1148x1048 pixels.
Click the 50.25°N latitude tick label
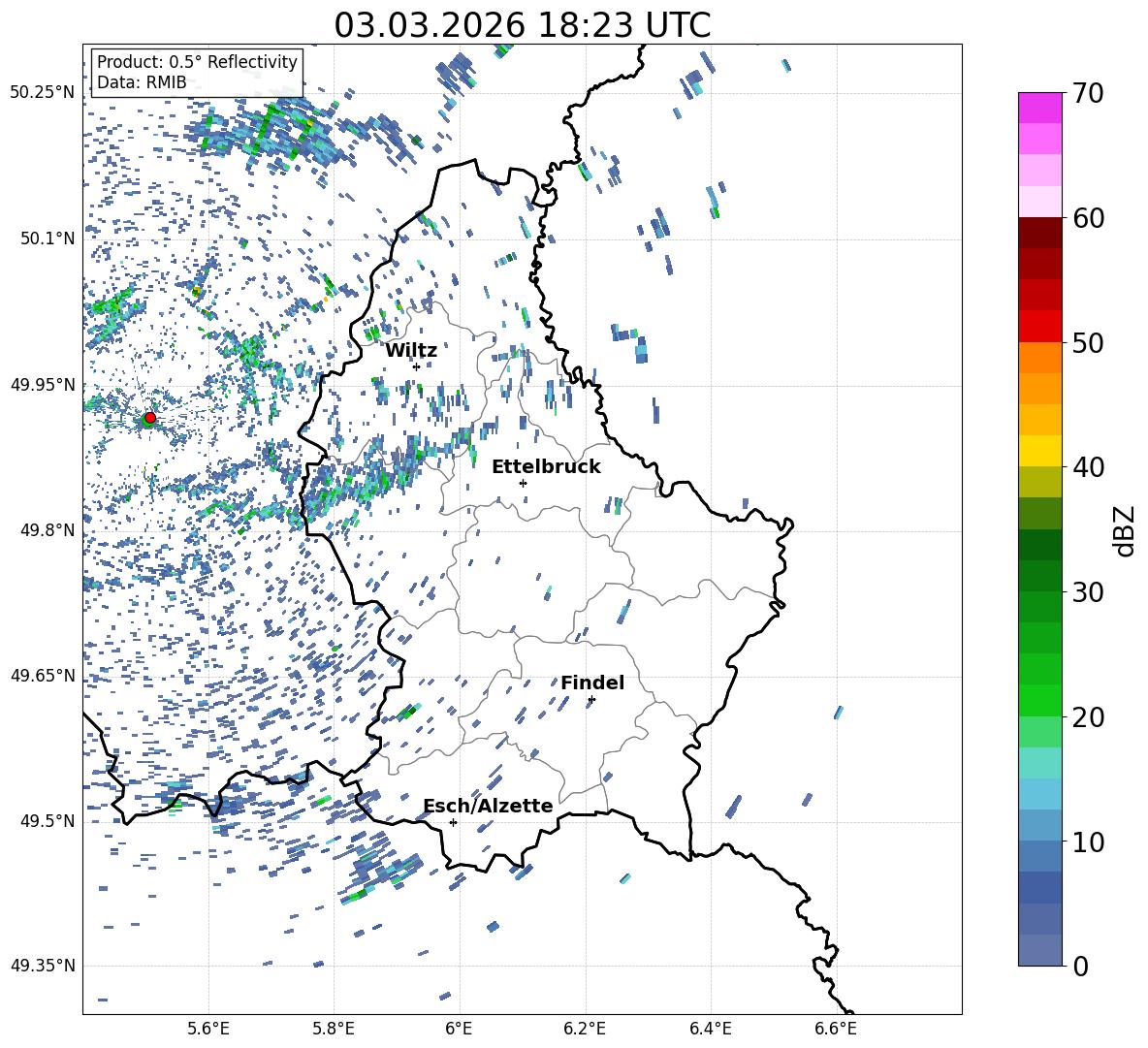tap(42, 93)
